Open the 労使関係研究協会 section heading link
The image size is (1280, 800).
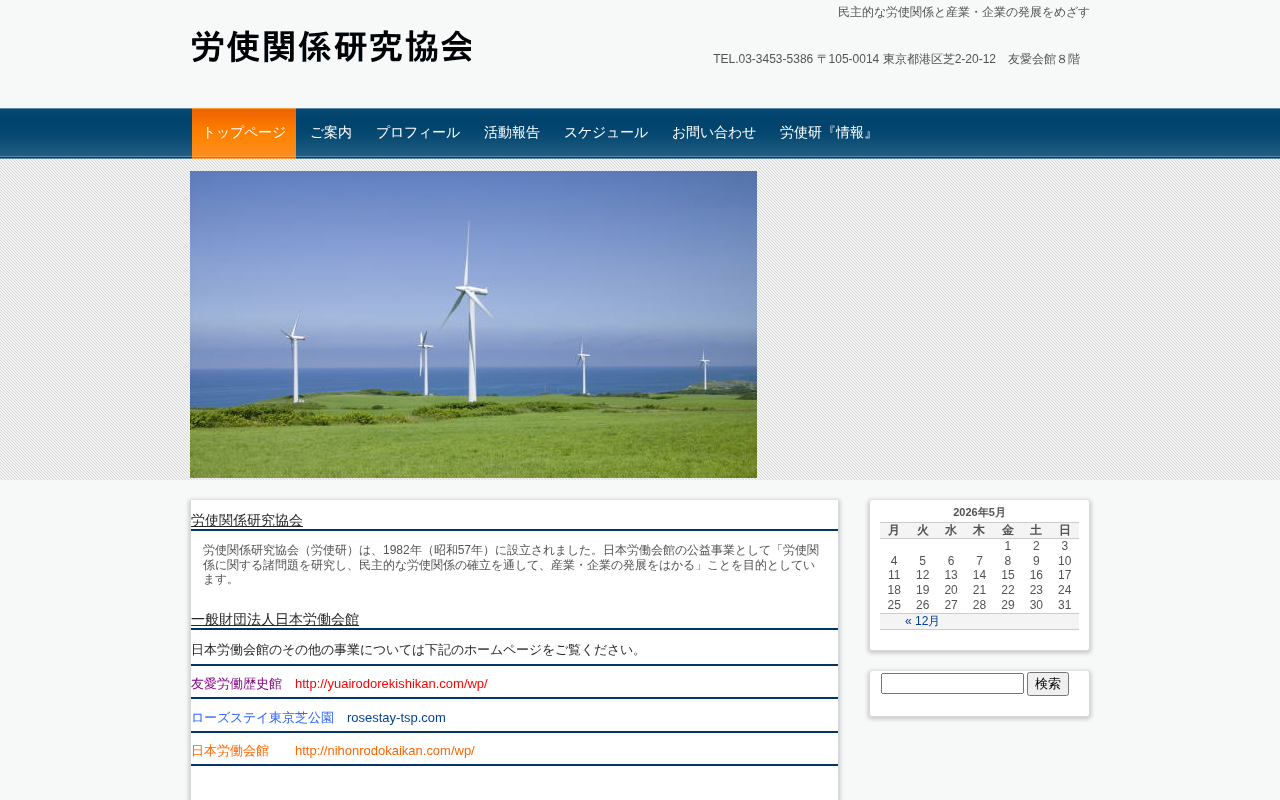[247, 520]
